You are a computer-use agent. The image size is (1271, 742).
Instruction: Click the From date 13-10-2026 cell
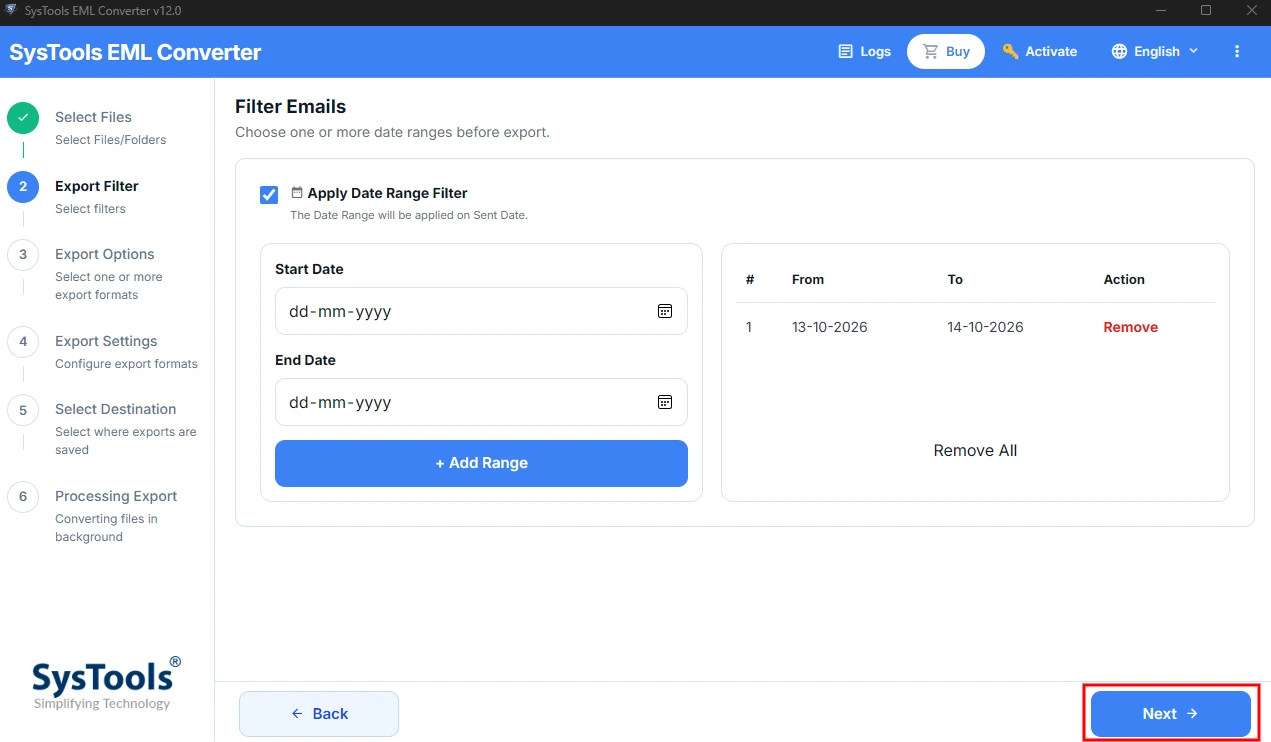(x=831, y=327)
